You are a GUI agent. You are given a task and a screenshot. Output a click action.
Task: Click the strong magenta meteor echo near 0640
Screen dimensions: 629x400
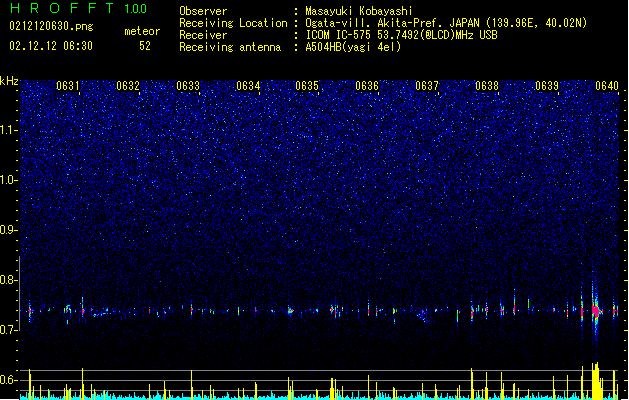596,311
